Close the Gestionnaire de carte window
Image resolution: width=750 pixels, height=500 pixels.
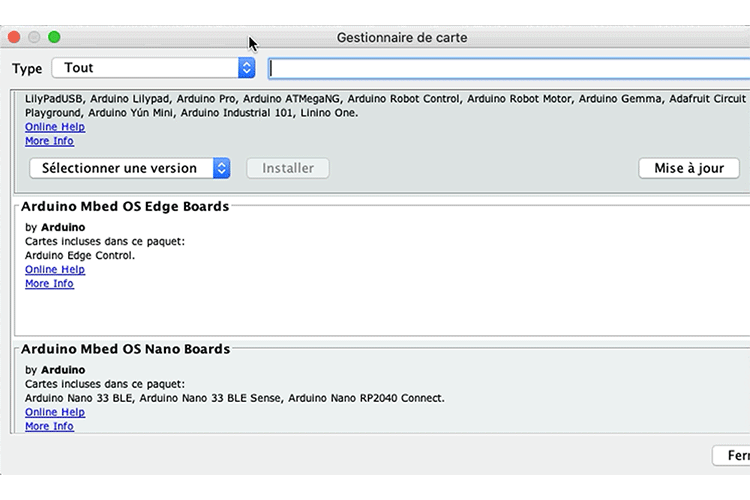pyautogui.click(x=14, y=37)
